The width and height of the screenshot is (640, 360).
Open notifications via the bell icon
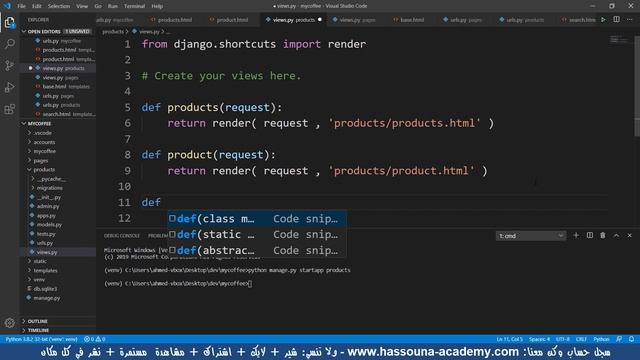631,339
